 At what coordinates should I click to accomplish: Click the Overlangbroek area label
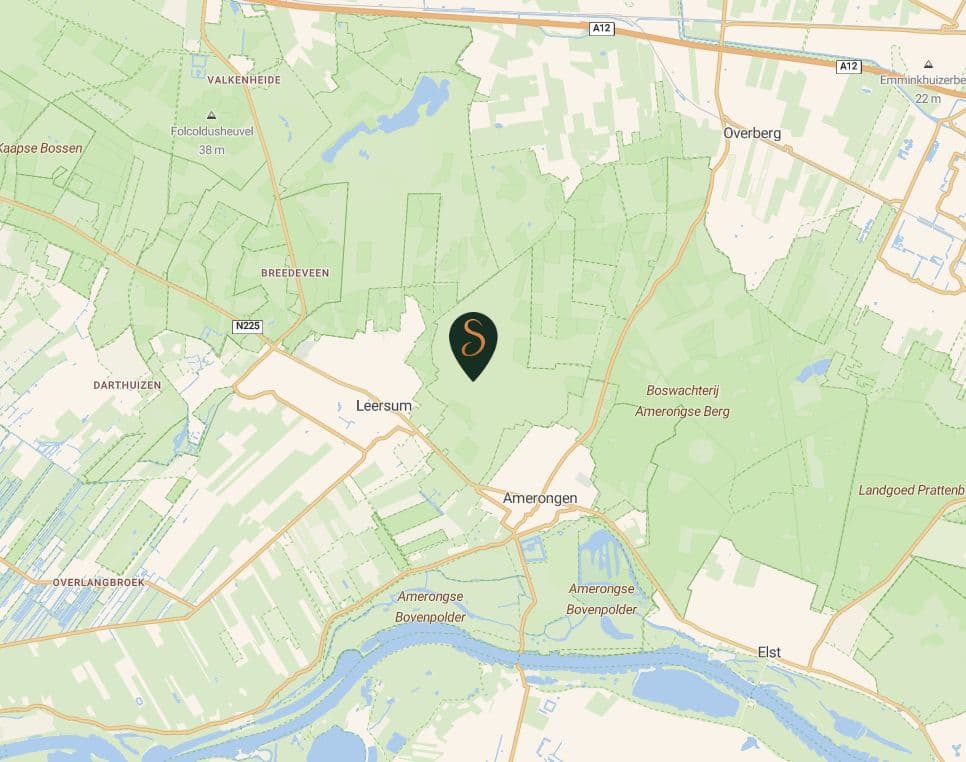coord(99,582)
